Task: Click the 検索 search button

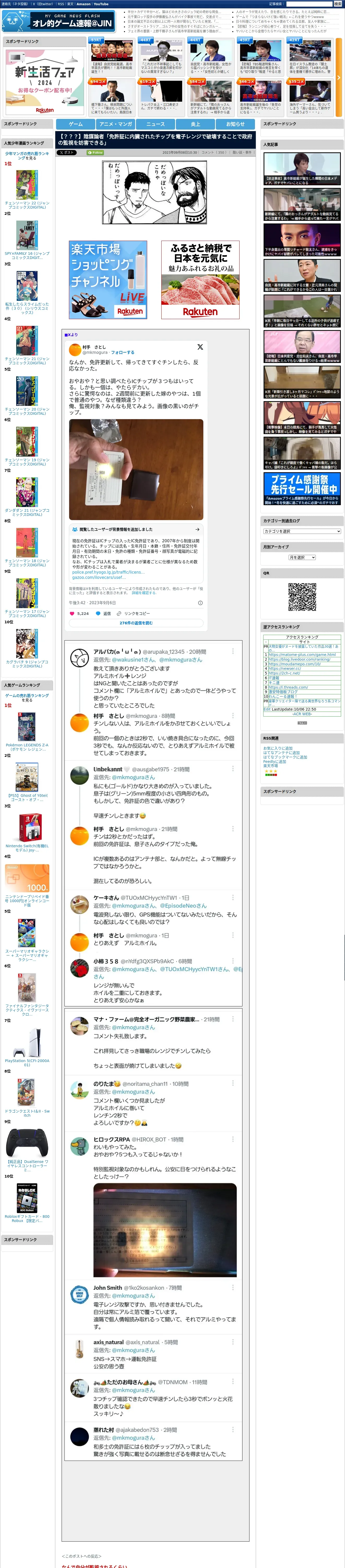Action: (338, 4)
